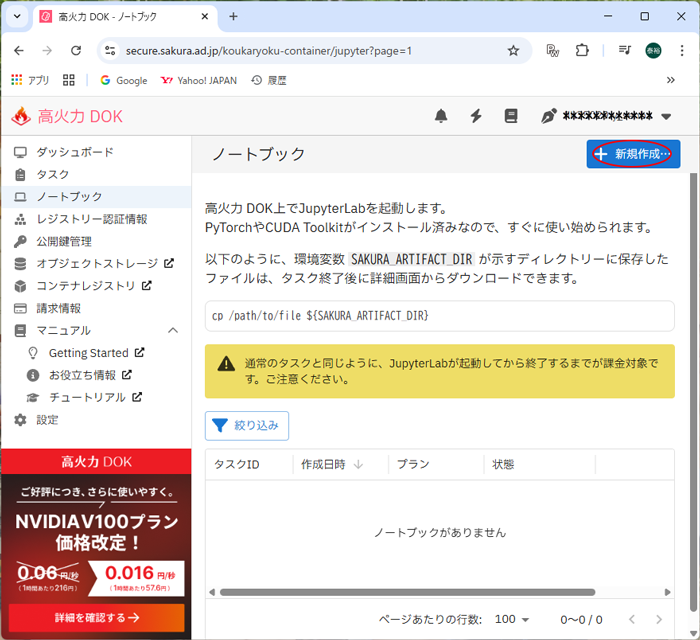This screenshot has height=640, width=700.
Task: View site information icon in address bar
Action: click(110, 50)
